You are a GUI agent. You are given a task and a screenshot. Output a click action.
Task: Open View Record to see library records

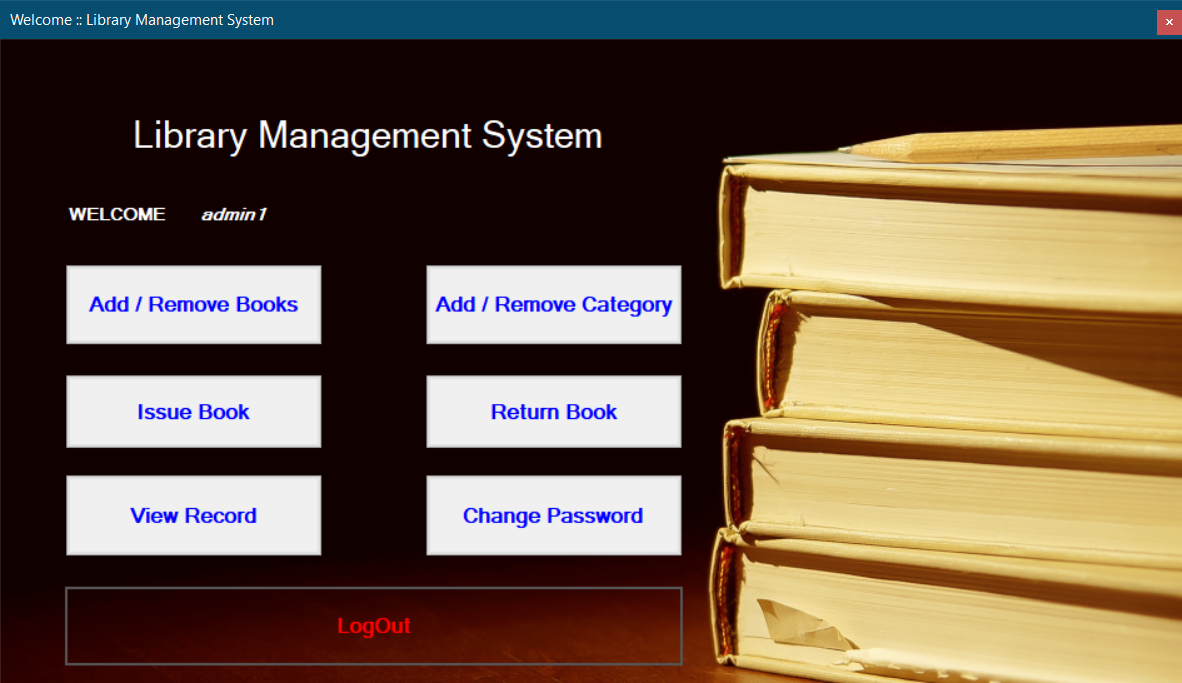click(x=193, y=515)
